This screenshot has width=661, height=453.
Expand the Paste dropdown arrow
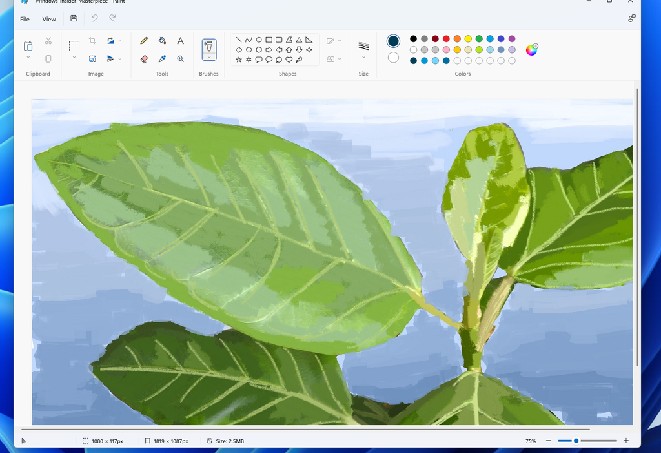coord(28,58)
